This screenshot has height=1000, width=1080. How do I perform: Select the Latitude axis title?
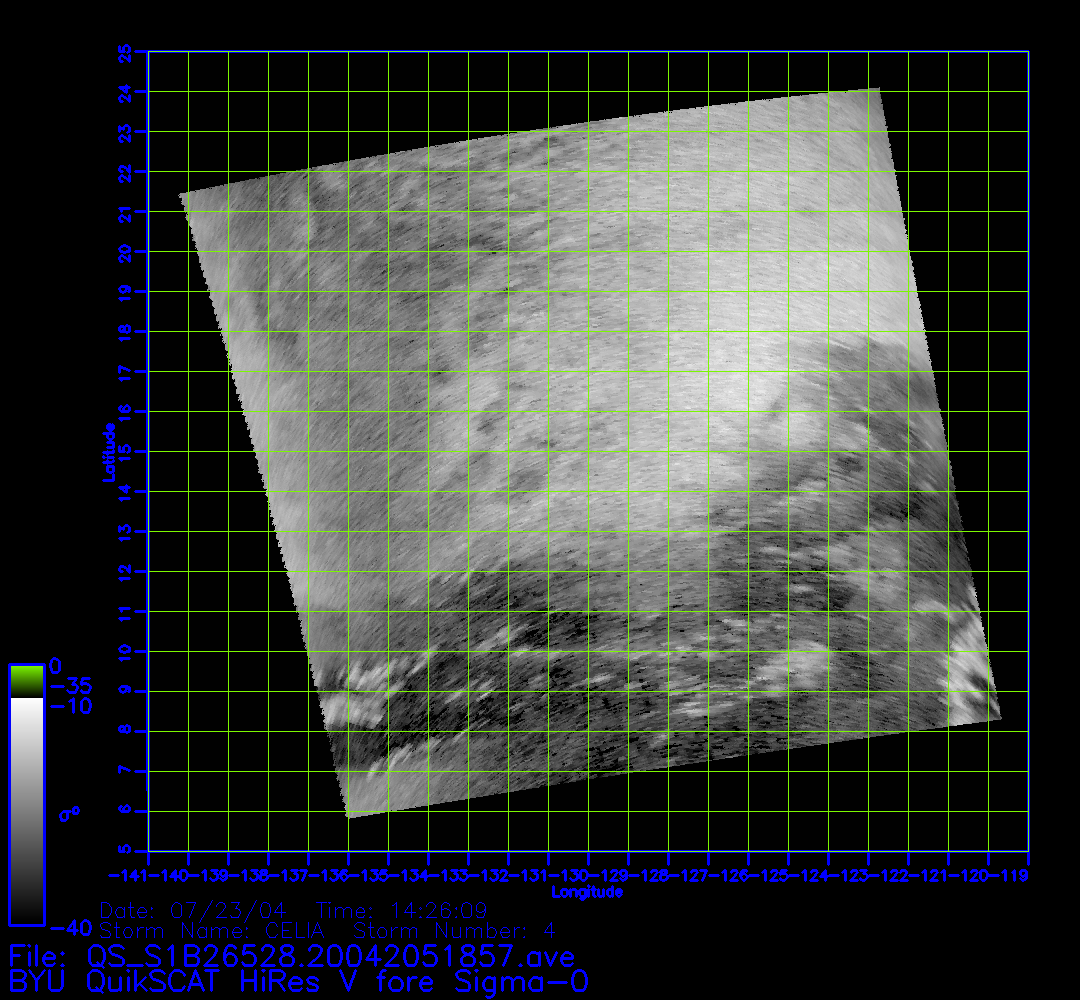point(107,452)
